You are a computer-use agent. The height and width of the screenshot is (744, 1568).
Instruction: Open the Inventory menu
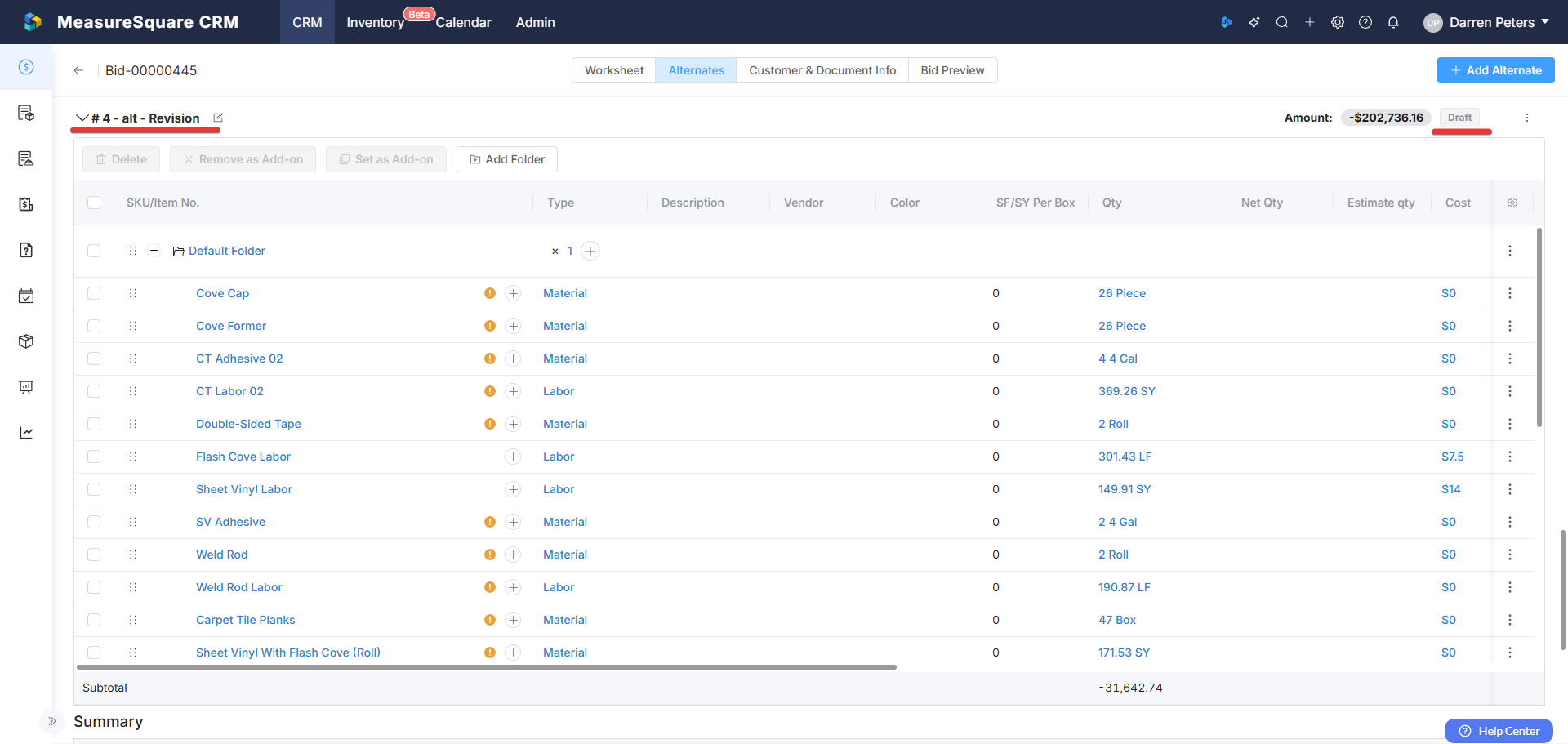coord(376,22)
